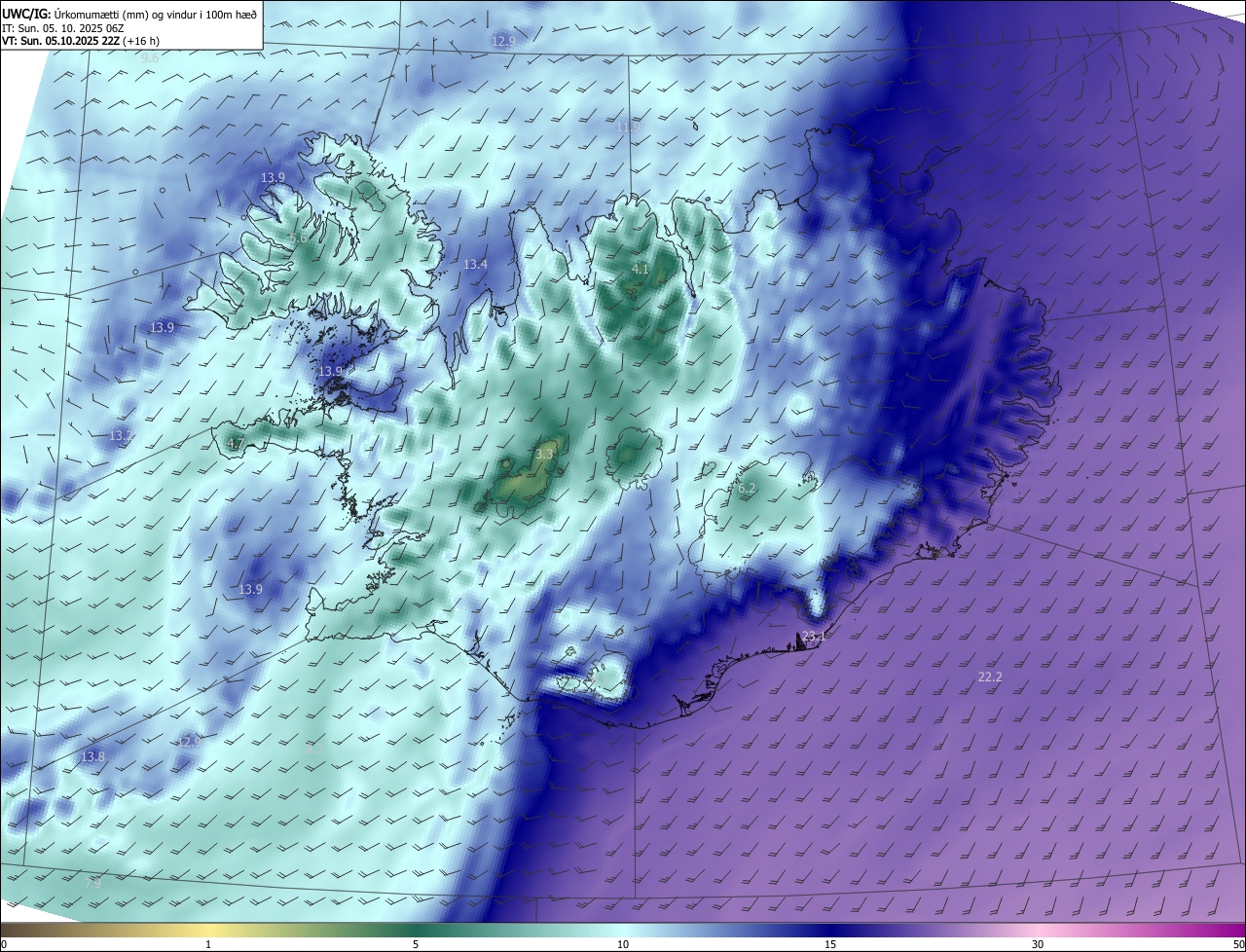The image size is (1246, 952).
Task: Click the 30 tick on the colour scale
Action: 1038,944
